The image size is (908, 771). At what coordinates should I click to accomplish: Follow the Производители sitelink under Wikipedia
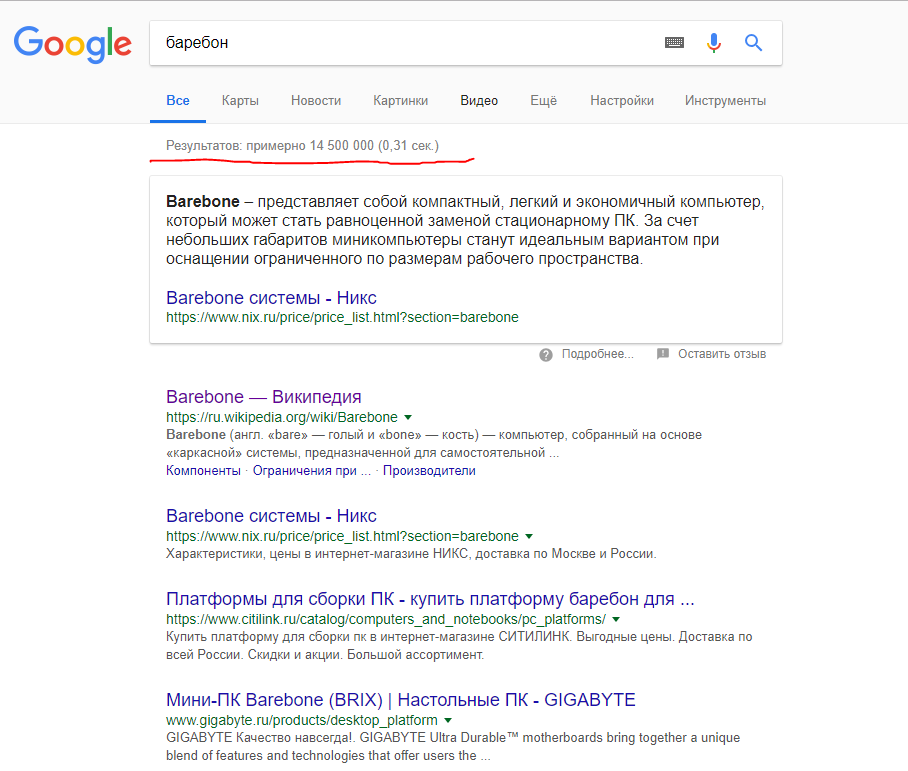point(429,471)
